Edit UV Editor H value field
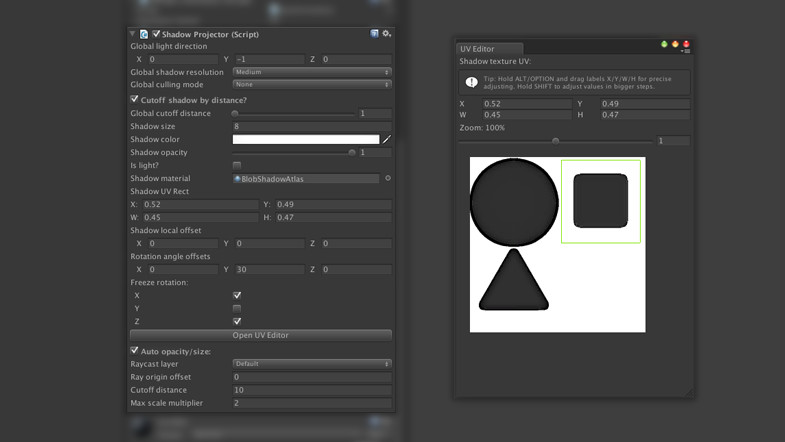The height and width of the screenshot is (442, 785). [x=645, y=115]
